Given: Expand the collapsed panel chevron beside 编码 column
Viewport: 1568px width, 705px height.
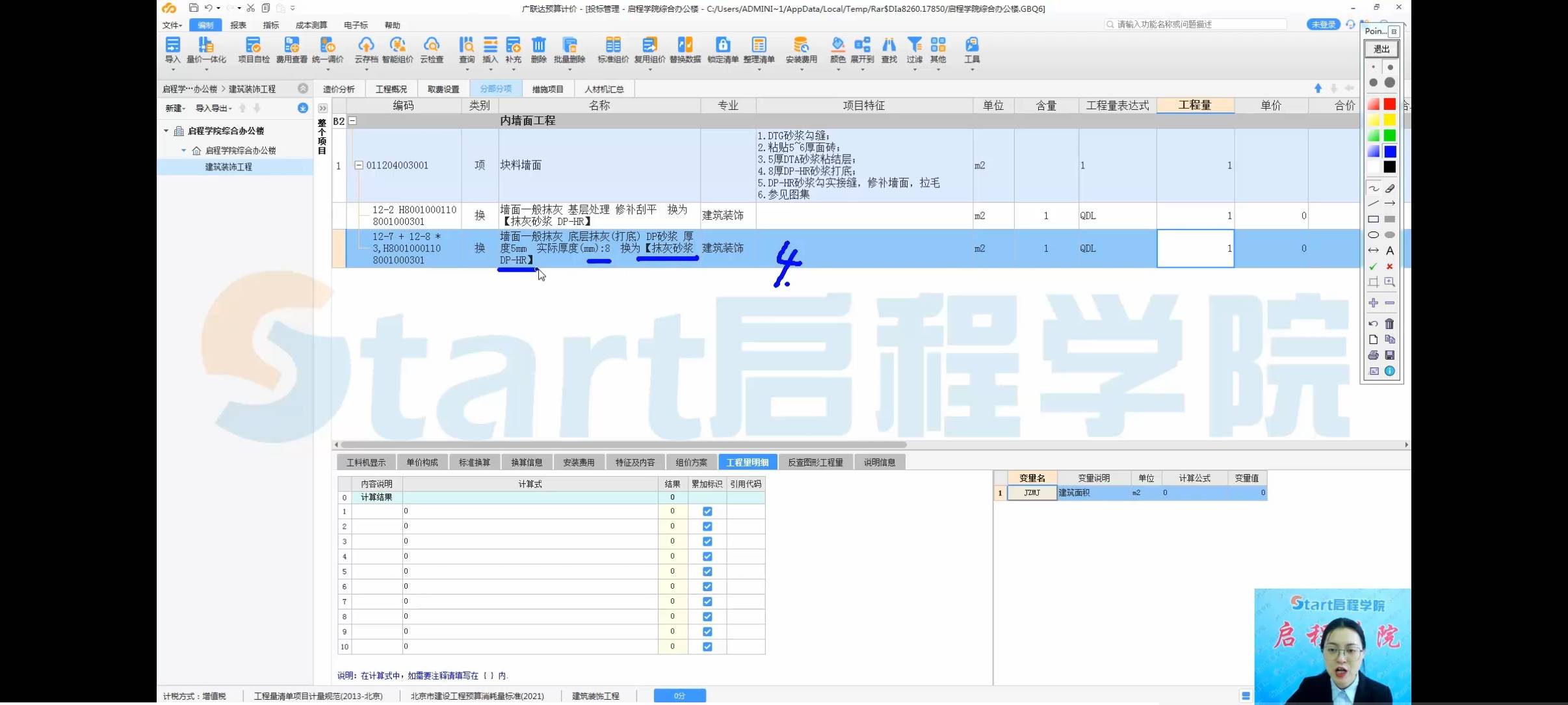Looking at the screenshot, I should point(322,108).
